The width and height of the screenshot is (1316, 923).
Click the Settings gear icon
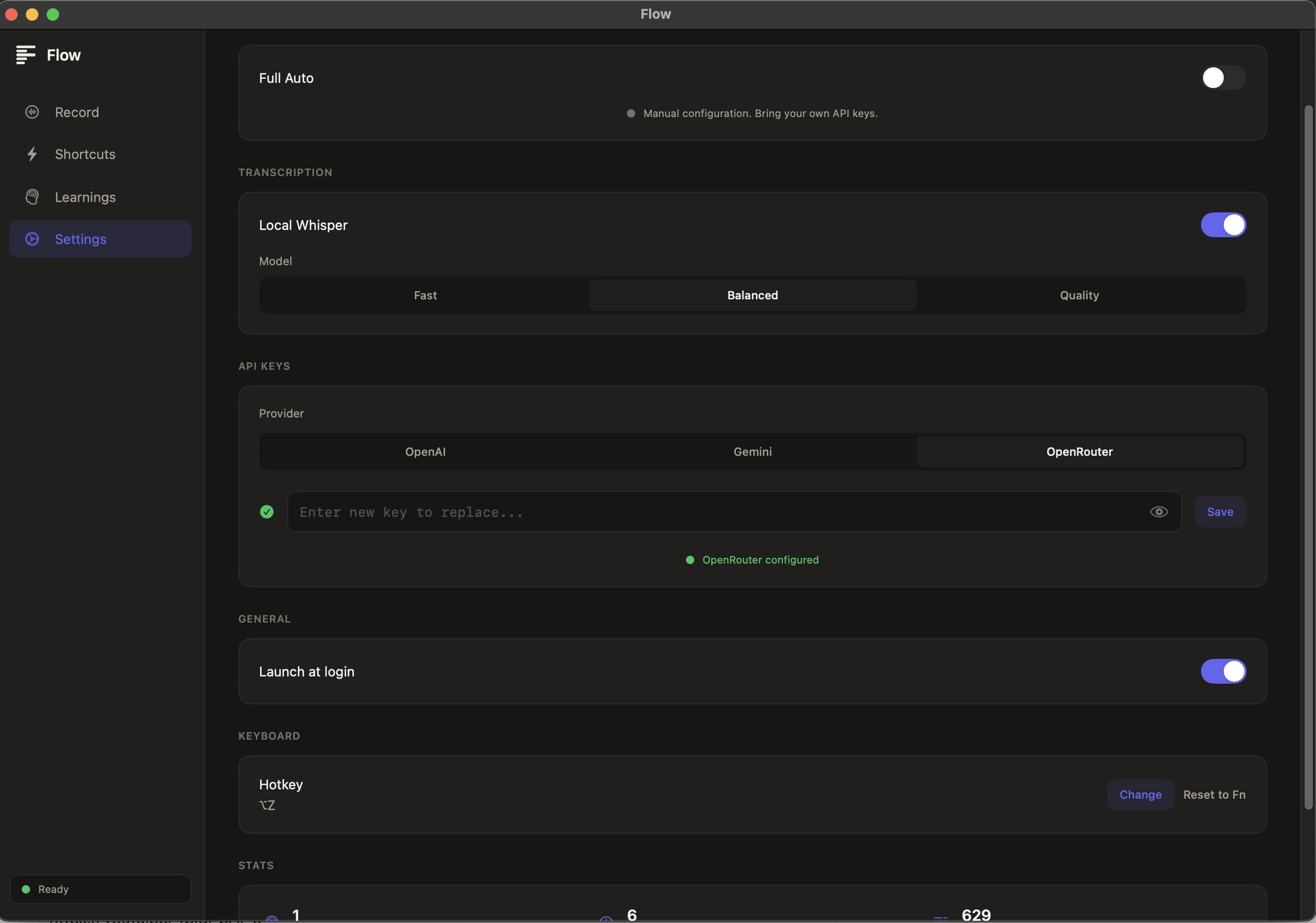coord(32,239)
